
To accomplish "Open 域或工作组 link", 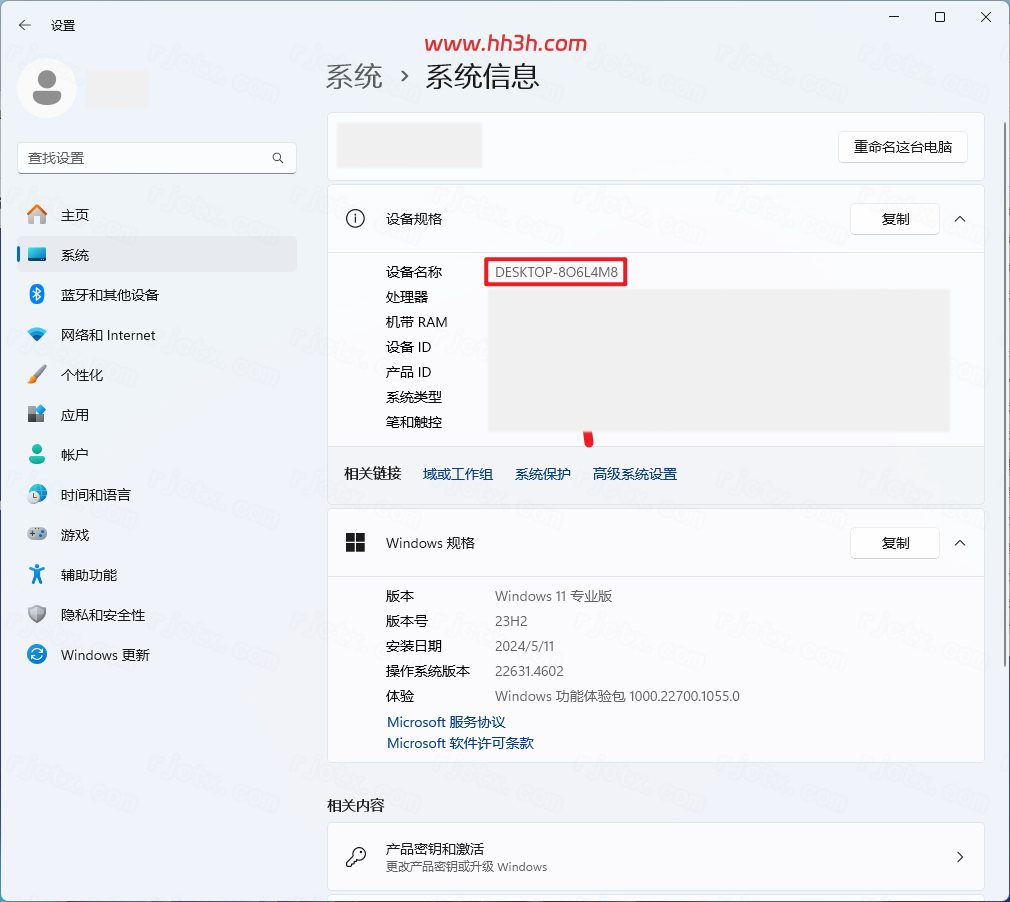I will 458,474.
